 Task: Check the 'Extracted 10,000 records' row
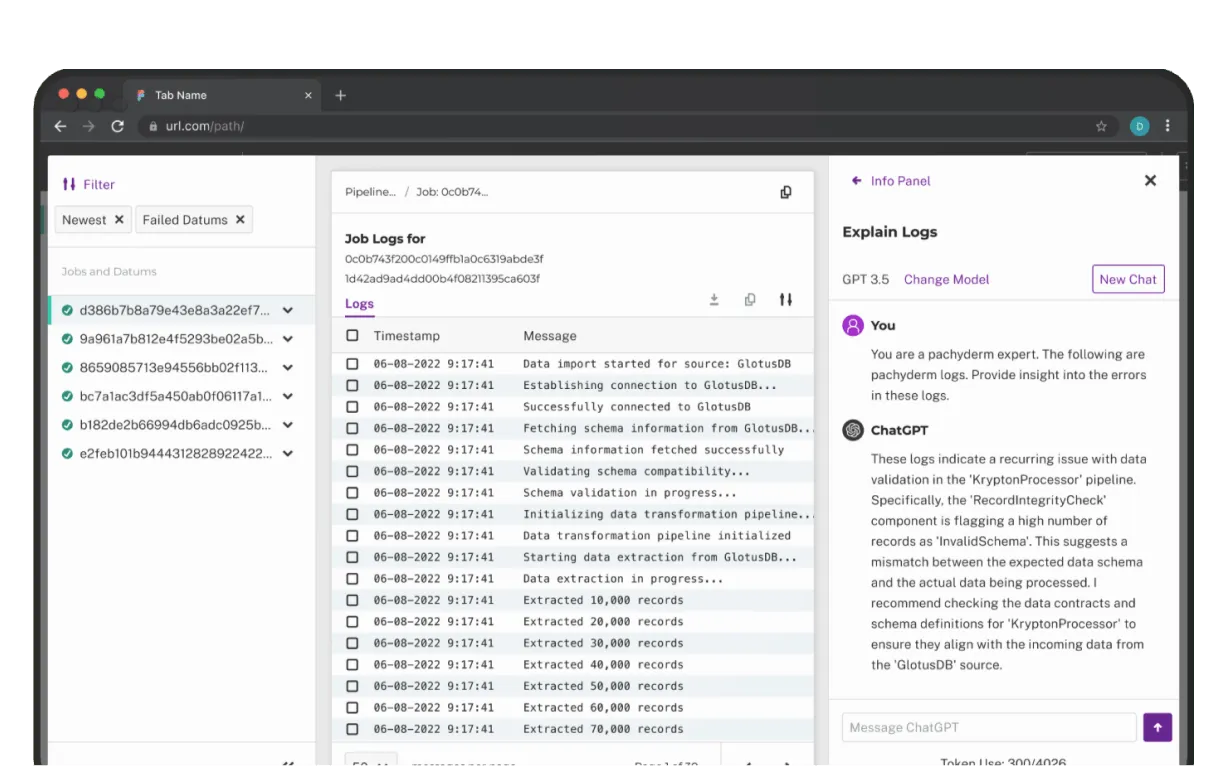tap(352, 600)
